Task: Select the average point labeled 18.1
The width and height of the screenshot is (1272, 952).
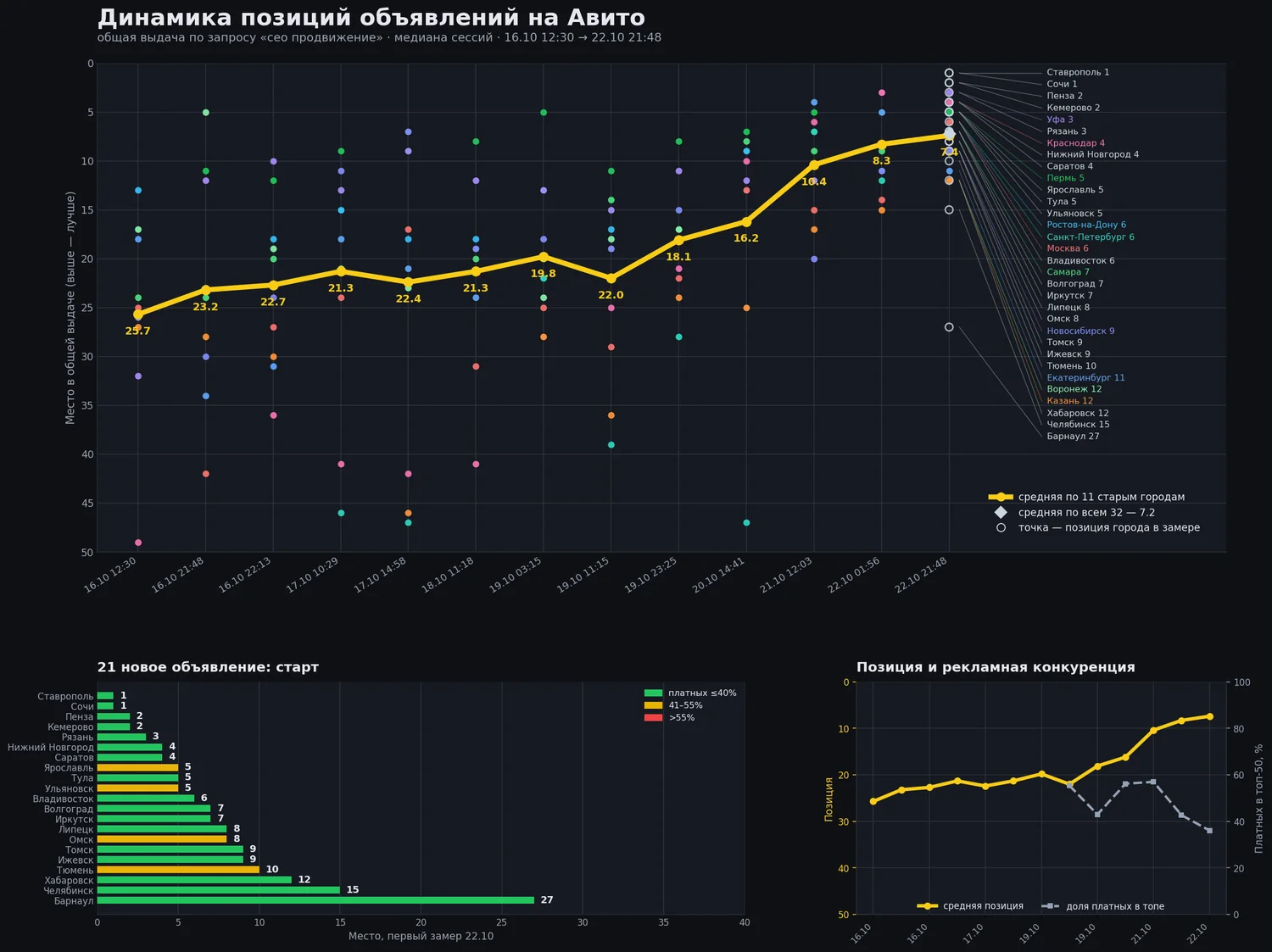Action: coord(678,240)
